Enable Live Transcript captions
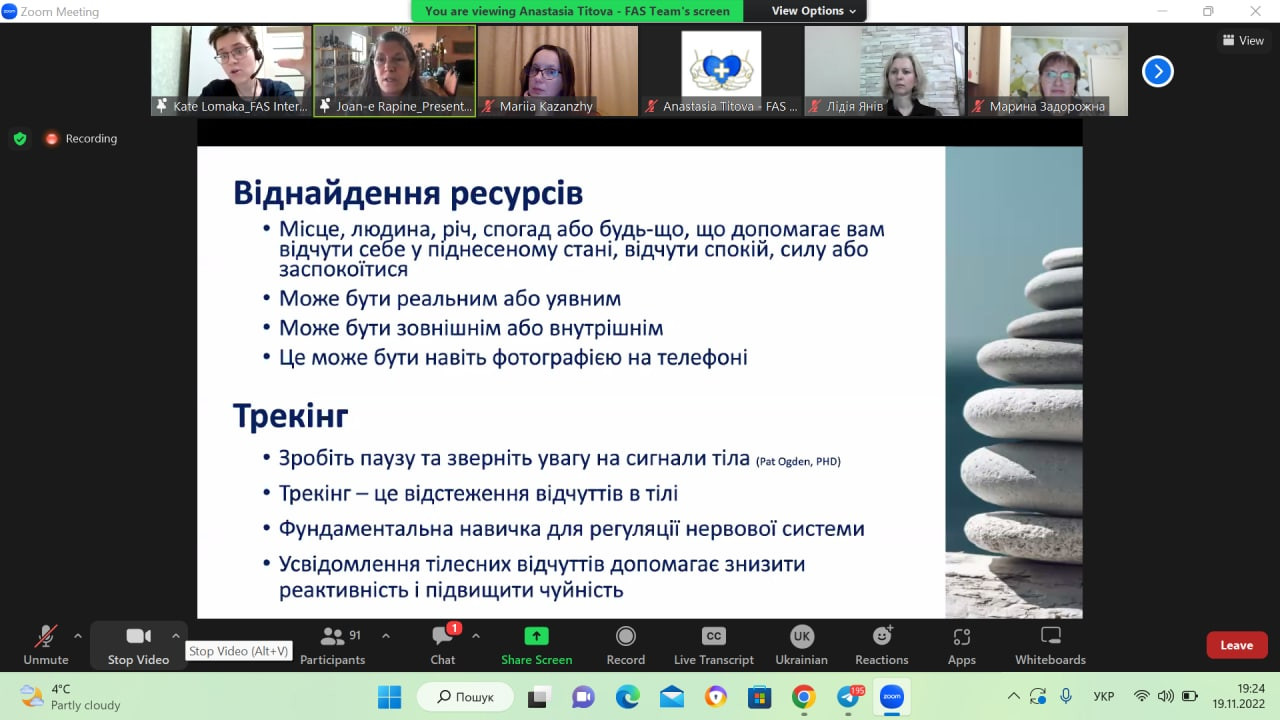Image resolution: width=1280 pixels, height=720 pixels. pyautogui.click(x=714, y=645)
